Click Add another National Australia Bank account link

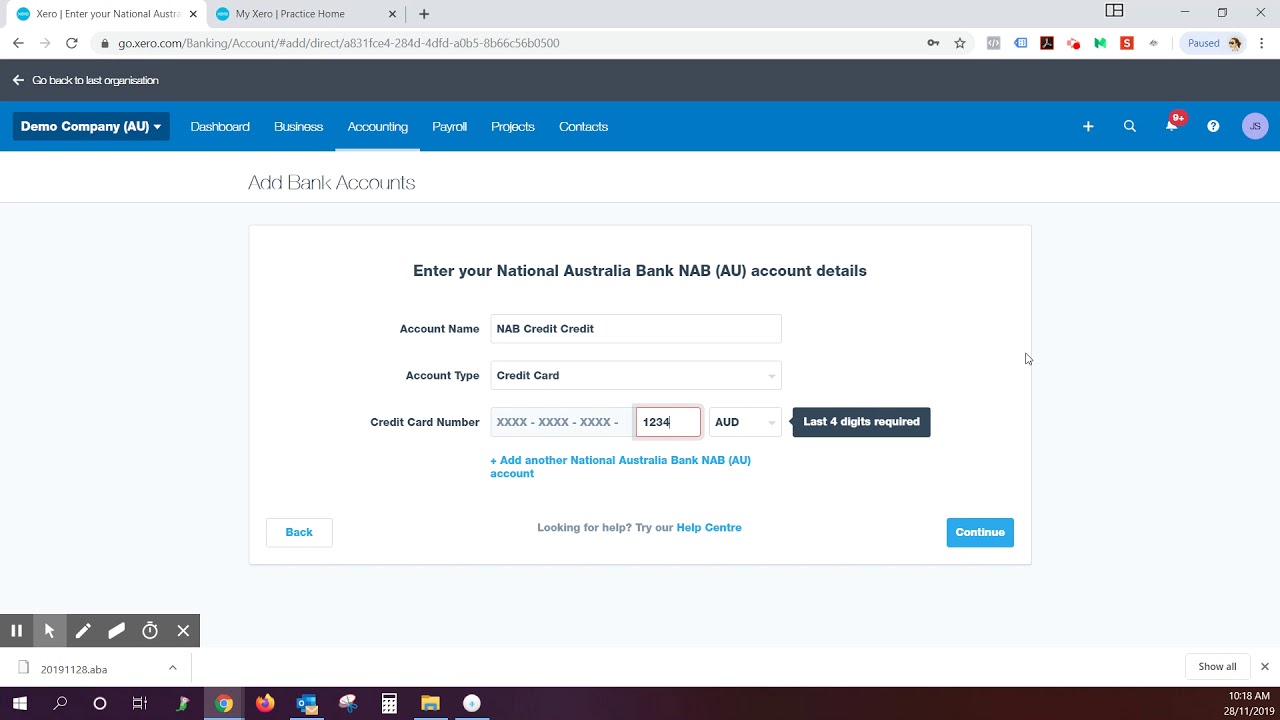point(620,467)
